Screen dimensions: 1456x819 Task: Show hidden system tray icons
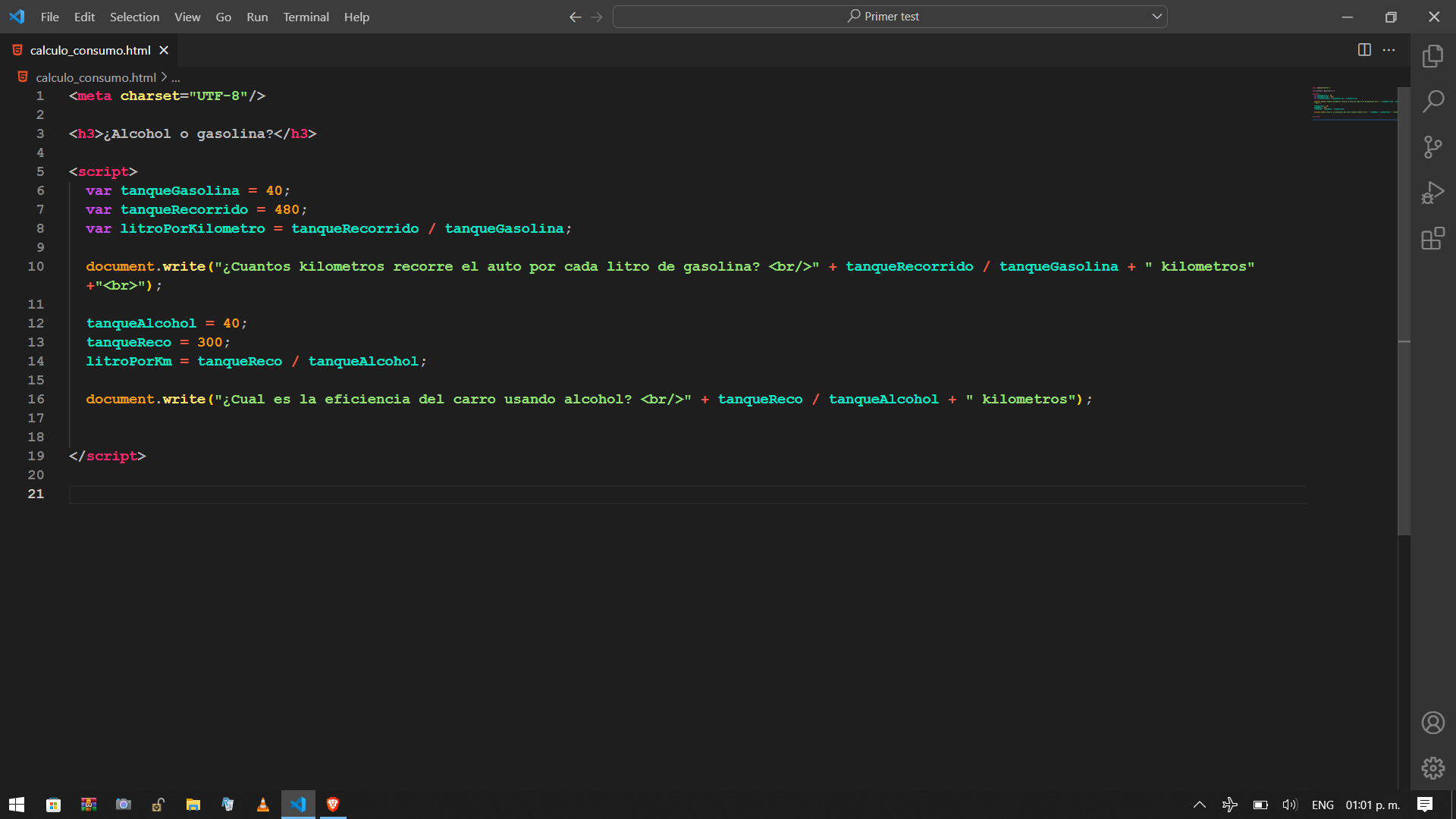[1200, 805]
